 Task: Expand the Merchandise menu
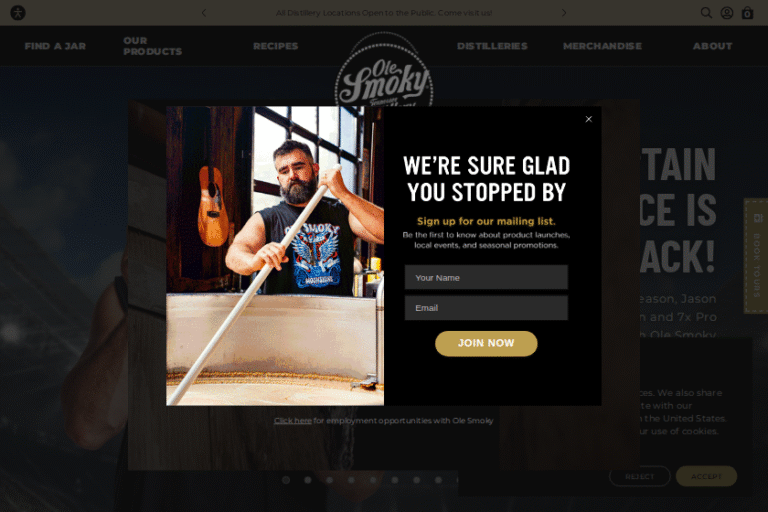[x=602, y=46]
